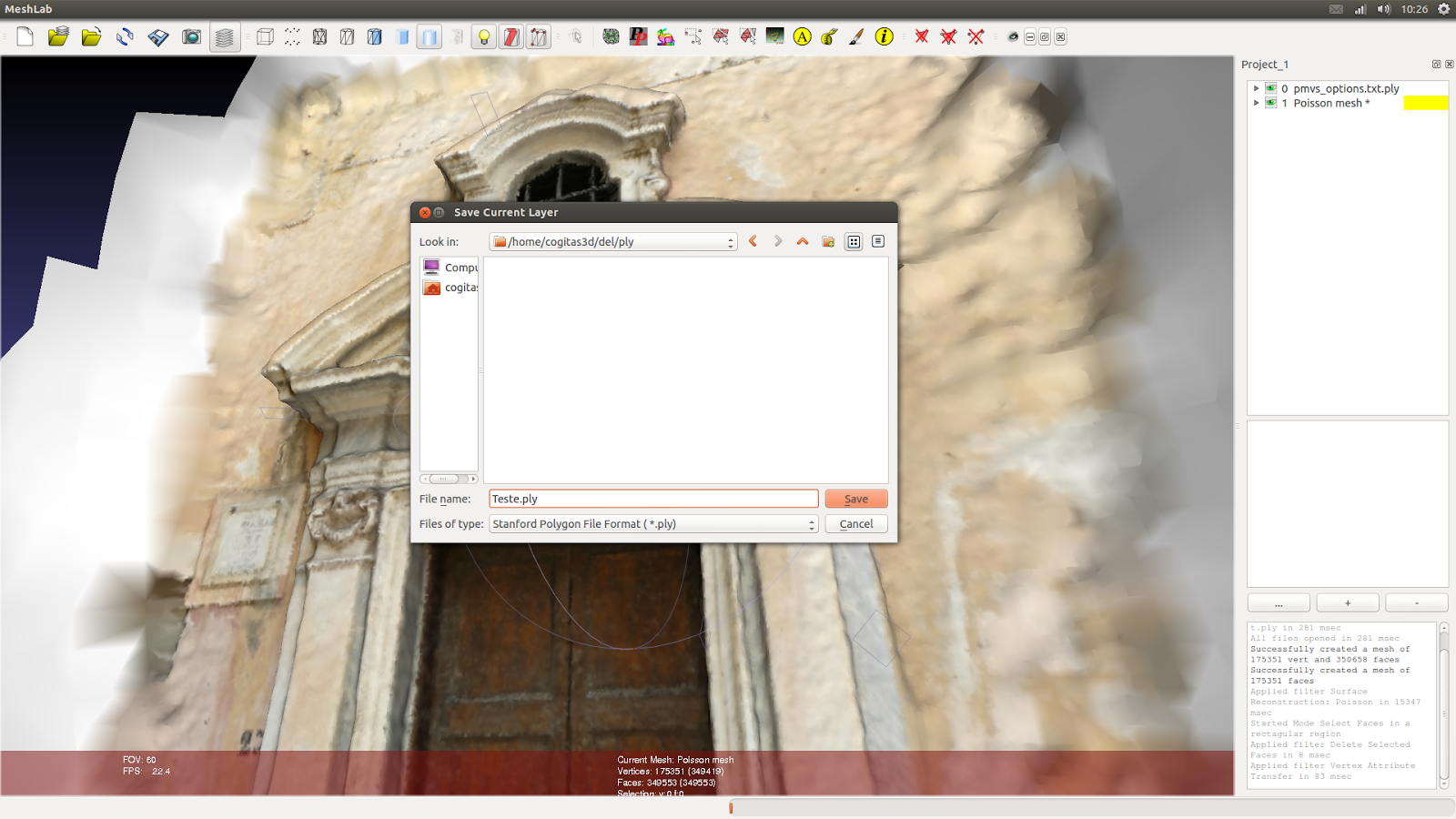1456x819 pixels.
Task: Select connected components tool
Action: click(747, 36)
